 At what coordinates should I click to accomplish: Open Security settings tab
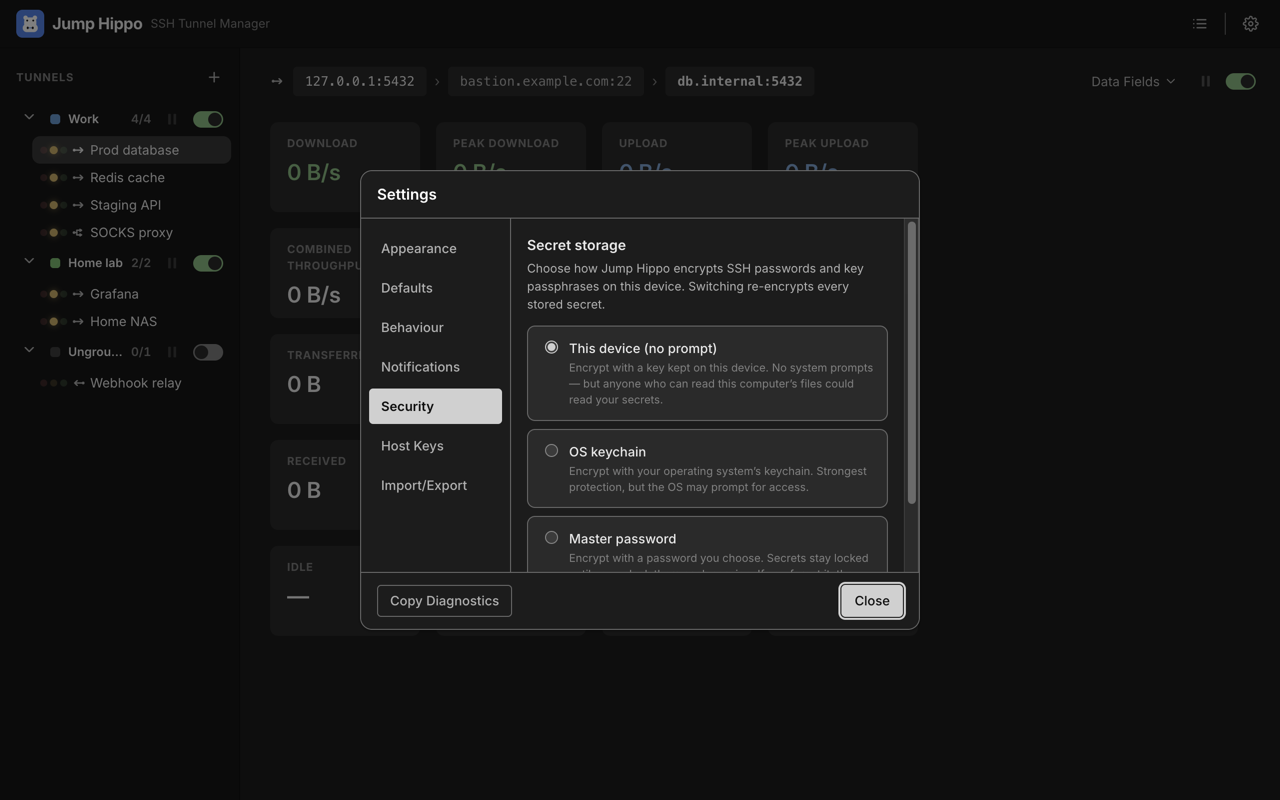pos(435,406)
